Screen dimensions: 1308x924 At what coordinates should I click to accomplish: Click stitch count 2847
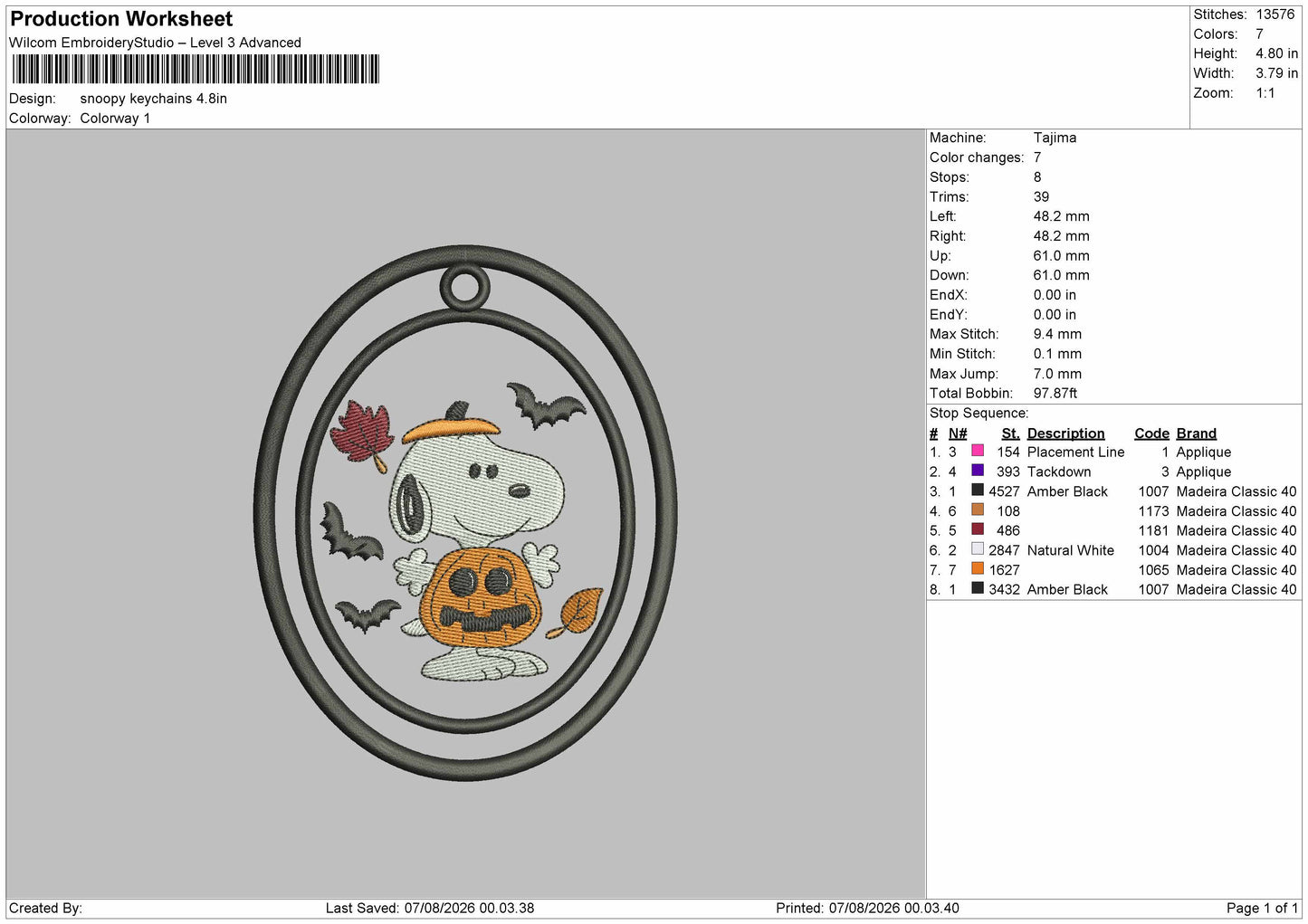[x=1004, y=550]
